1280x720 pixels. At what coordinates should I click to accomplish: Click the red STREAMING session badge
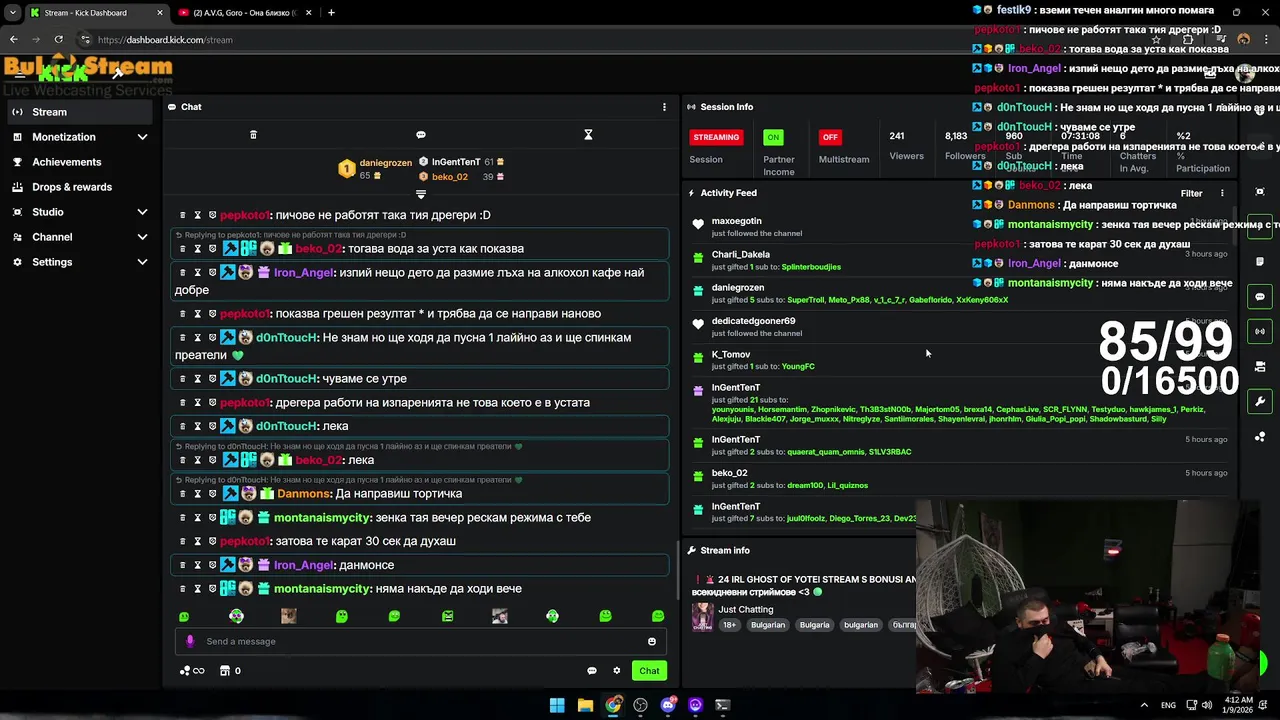716,137
